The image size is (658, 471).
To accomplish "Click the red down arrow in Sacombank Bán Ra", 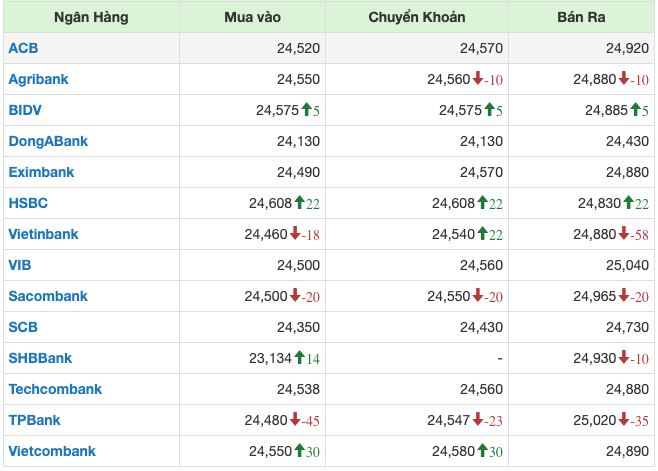I will click(x=624, y=296).
